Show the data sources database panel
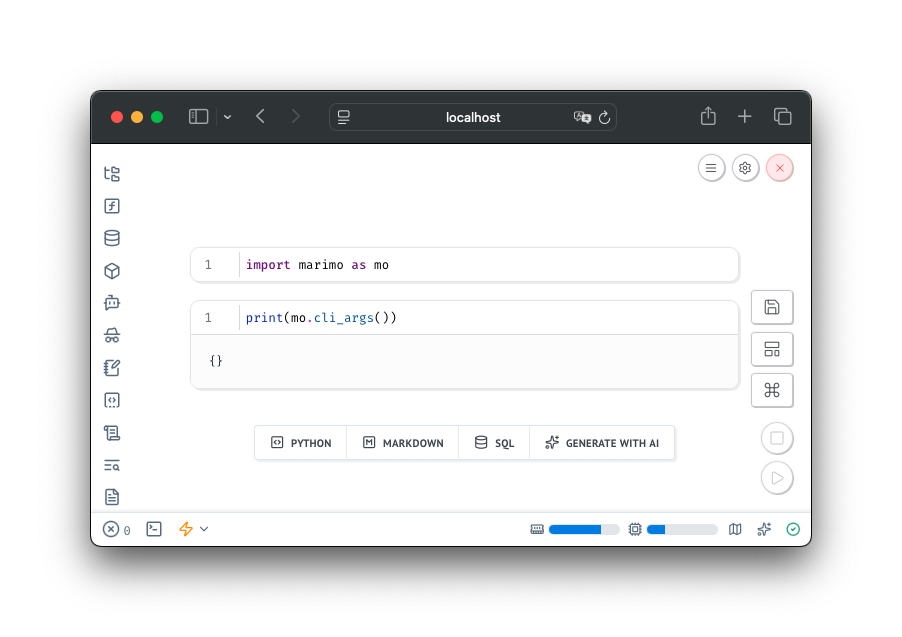 click(112, 238)
